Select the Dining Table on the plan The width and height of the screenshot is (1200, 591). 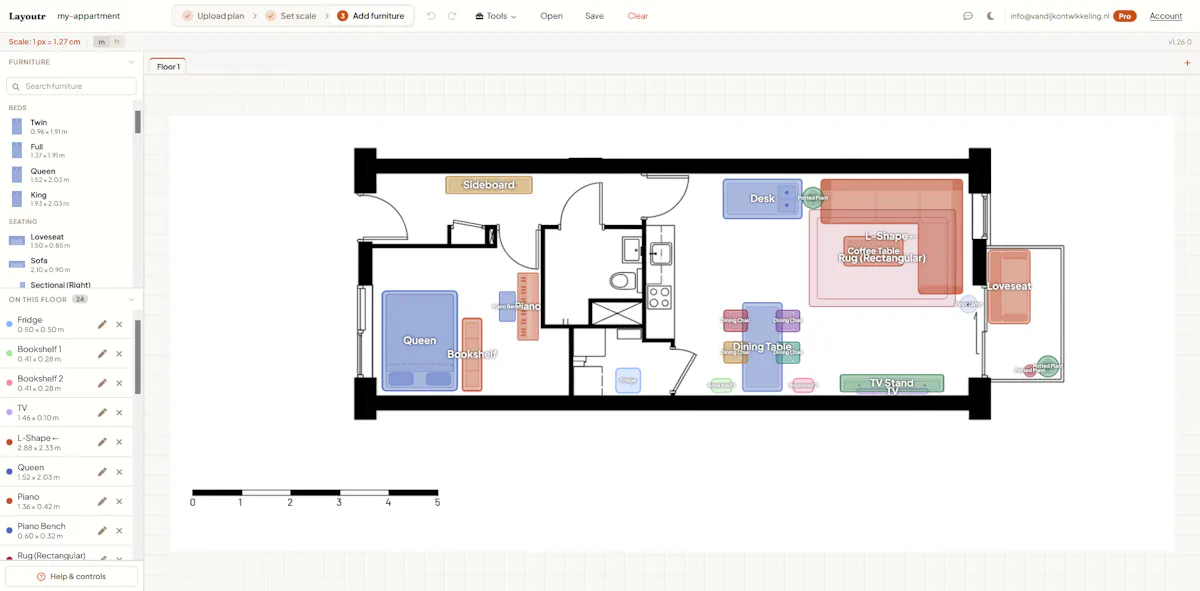coord(762,347)
